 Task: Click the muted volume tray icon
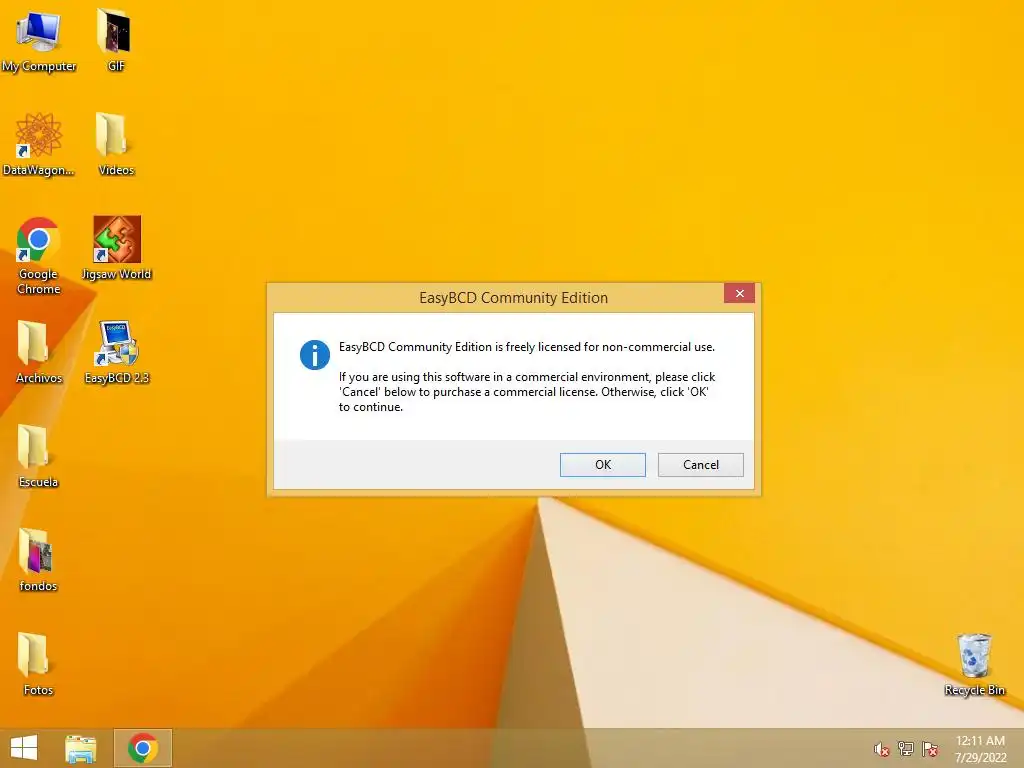point(881,749)
